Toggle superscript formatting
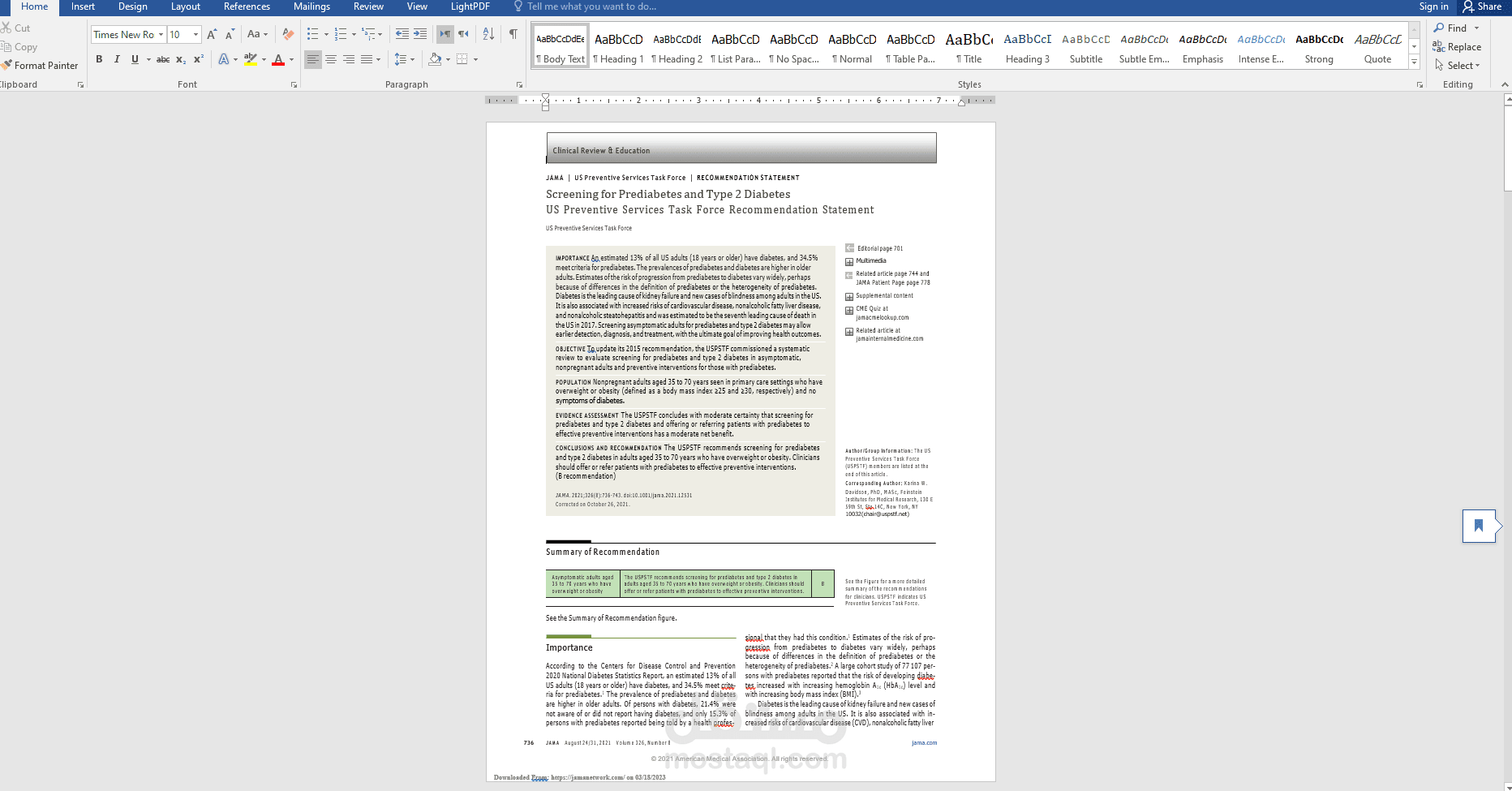 point(198,59)
